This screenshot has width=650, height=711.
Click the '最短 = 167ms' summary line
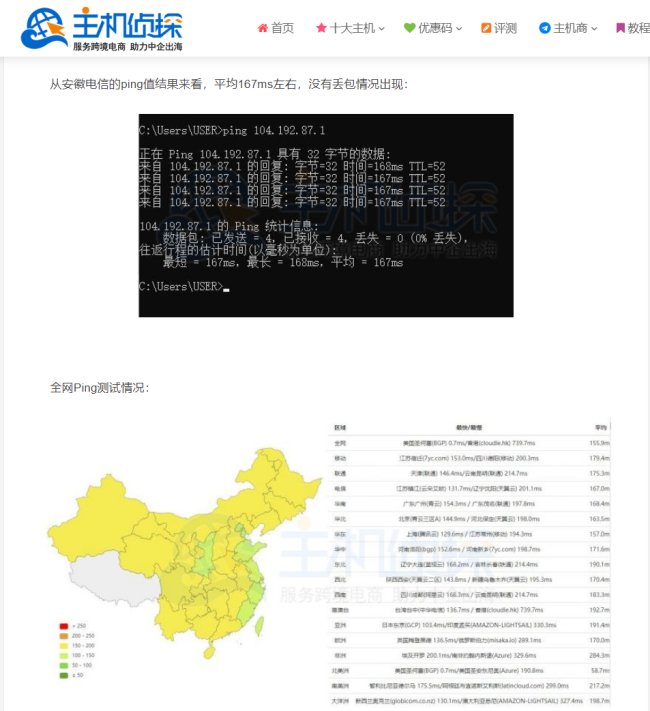coord(283,262)
